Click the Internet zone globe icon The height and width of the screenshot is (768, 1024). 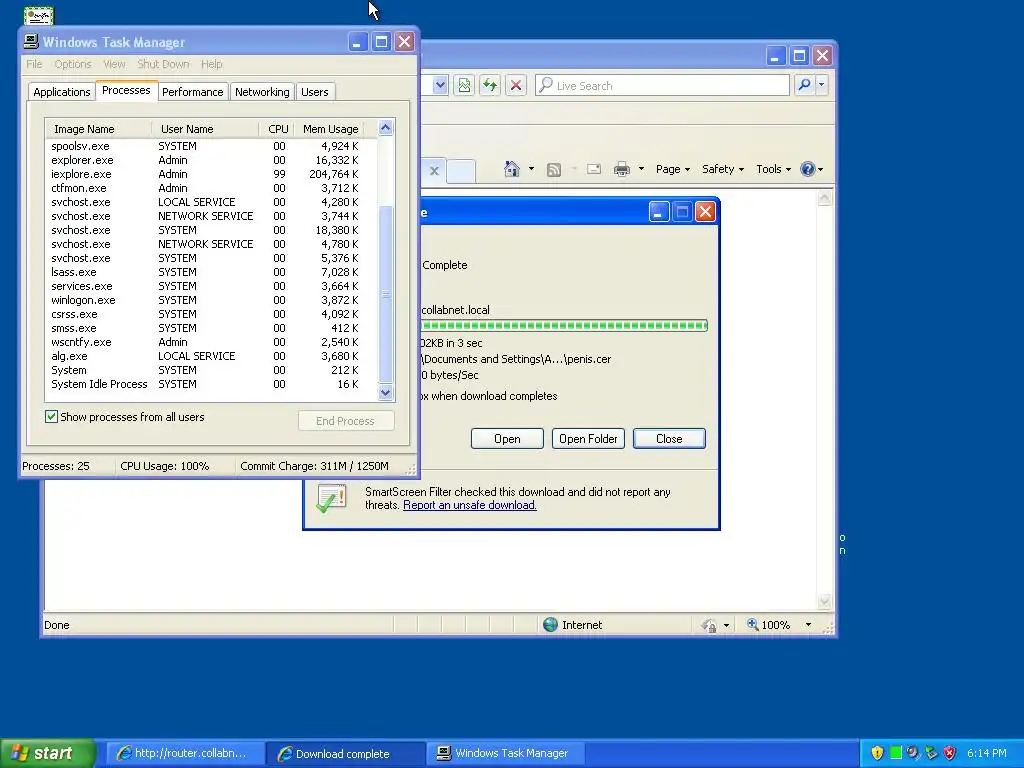click(x=551, y=624)
